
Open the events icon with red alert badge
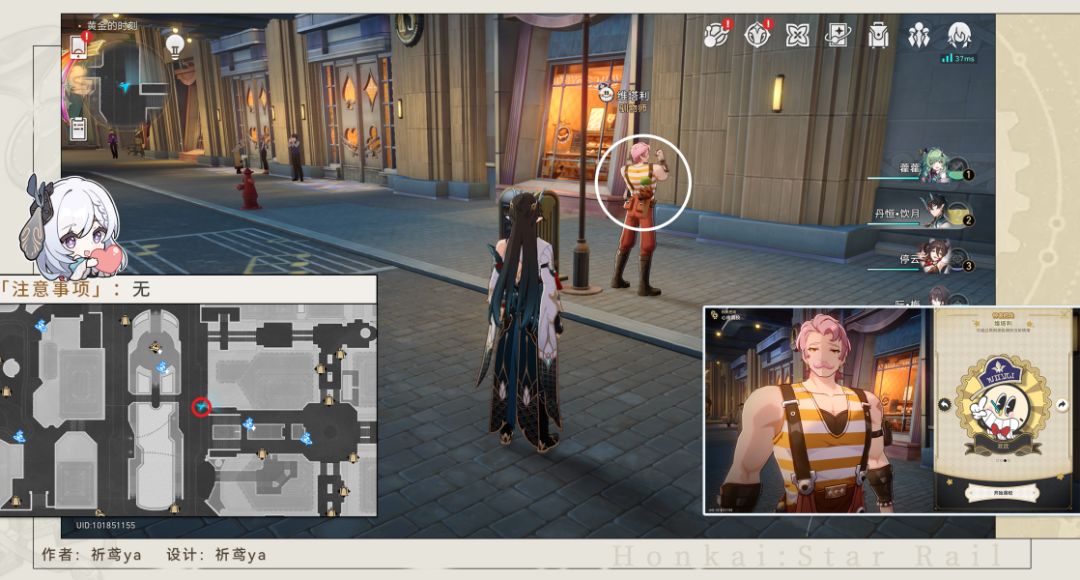tap(717, 34)
